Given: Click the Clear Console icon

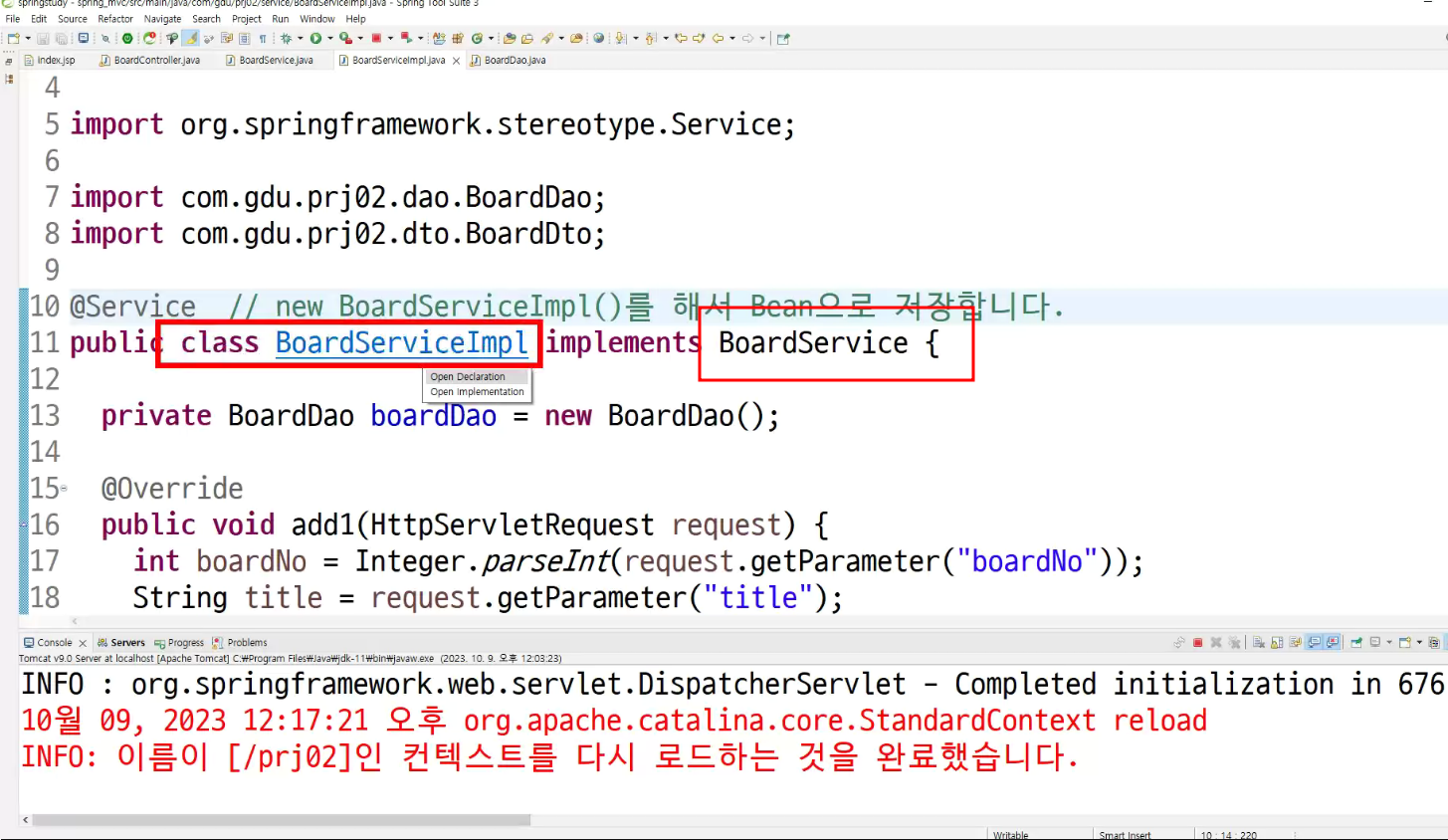Looking at the screenshot, I should coord(1259,643).
